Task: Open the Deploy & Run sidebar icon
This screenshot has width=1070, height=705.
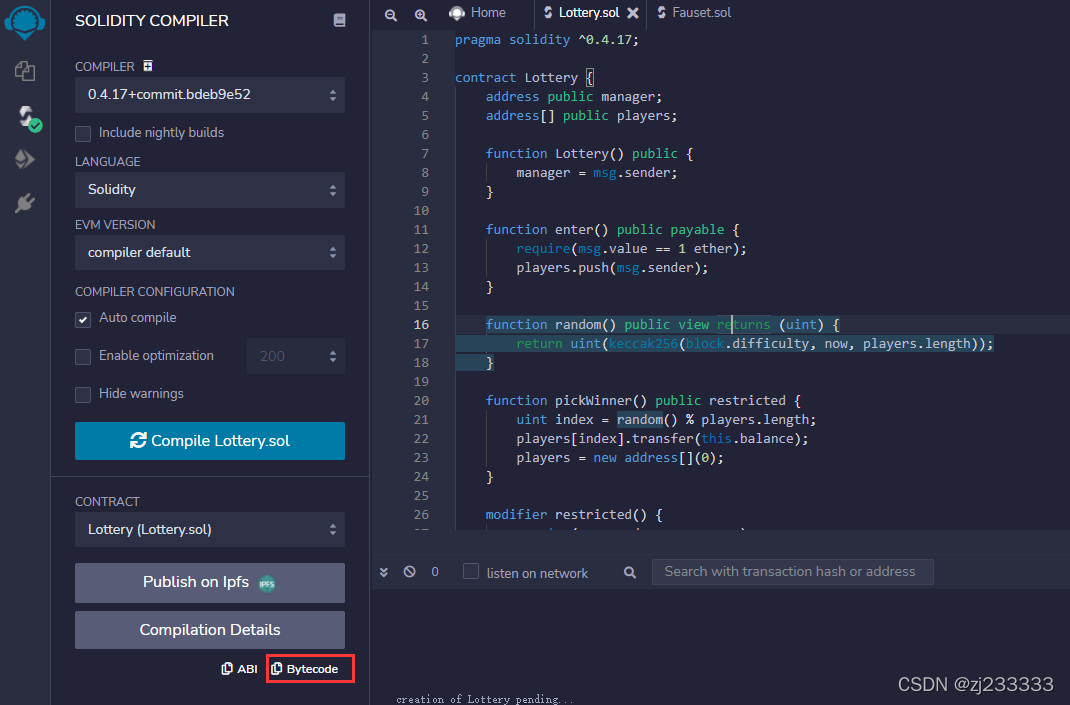Action: point(25,159)
